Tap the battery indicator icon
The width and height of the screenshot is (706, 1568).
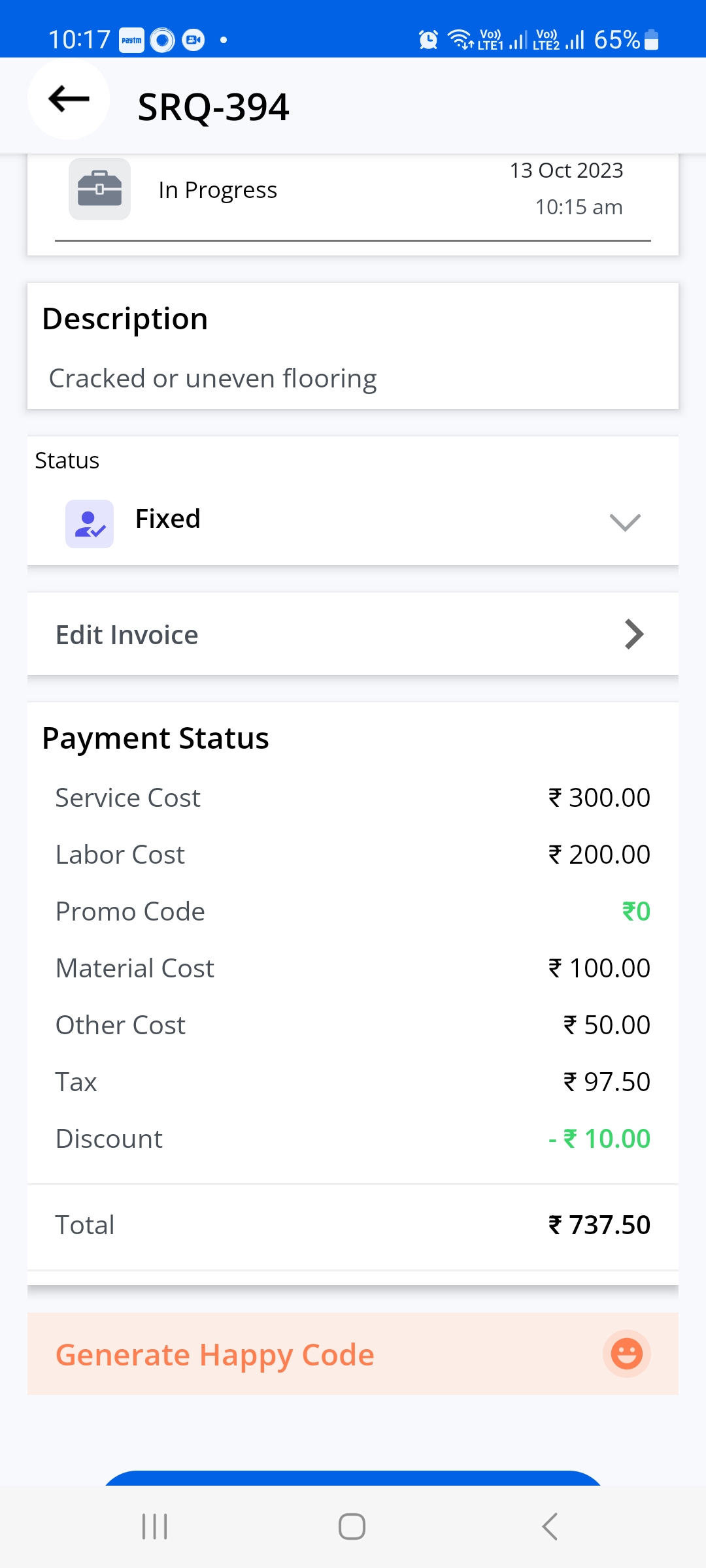click(651, 40)
